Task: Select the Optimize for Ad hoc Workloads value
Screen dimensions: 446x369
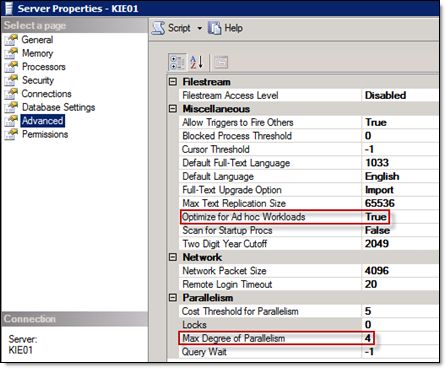Action: tap(400, 217)
